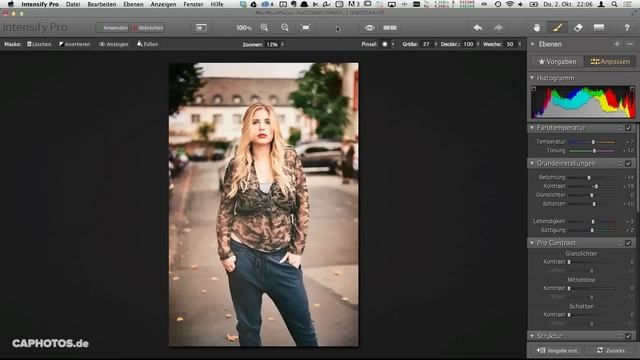Screen dimensions: 640x360
Task: Click Abbrechen to cancel
Action: tap(148, 28)
